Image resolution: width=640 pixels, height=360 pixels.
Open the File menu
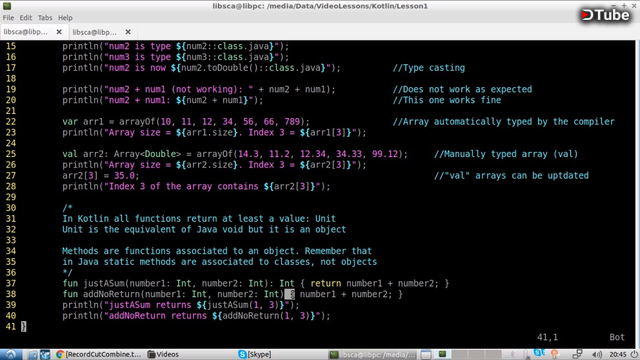click(8, 18)
